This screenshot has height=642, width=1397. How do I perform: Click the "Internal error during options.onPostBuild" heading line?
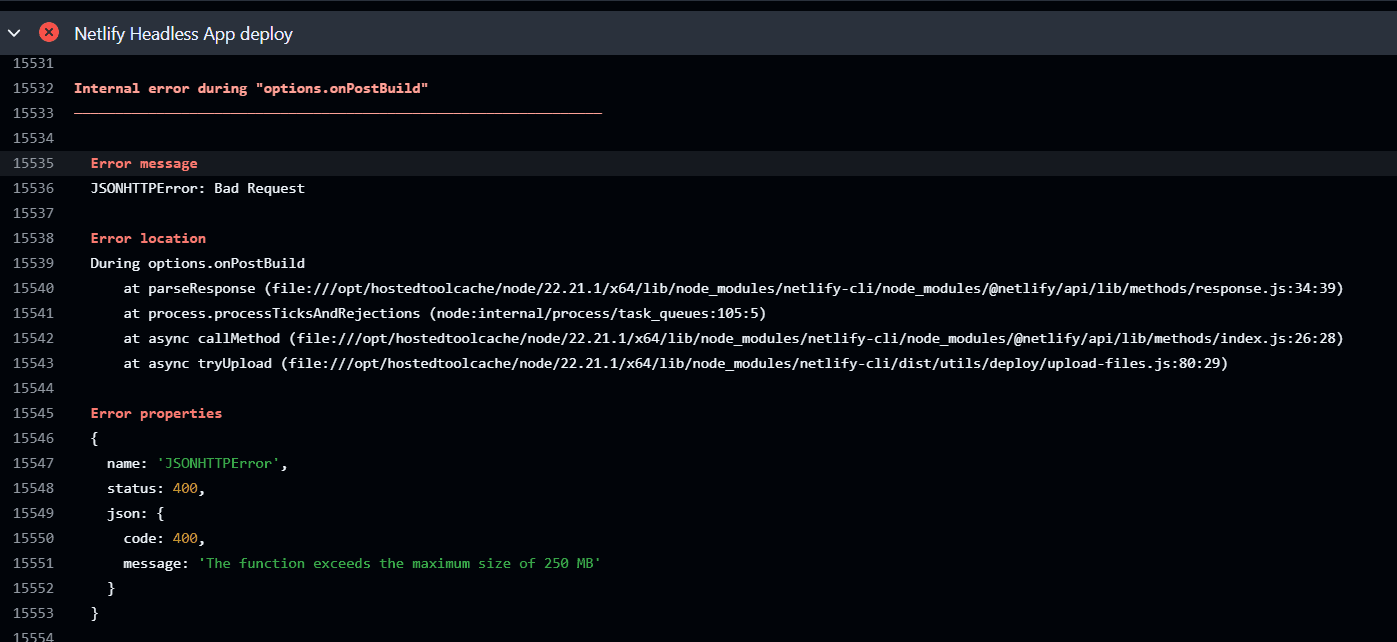point(251,88)
